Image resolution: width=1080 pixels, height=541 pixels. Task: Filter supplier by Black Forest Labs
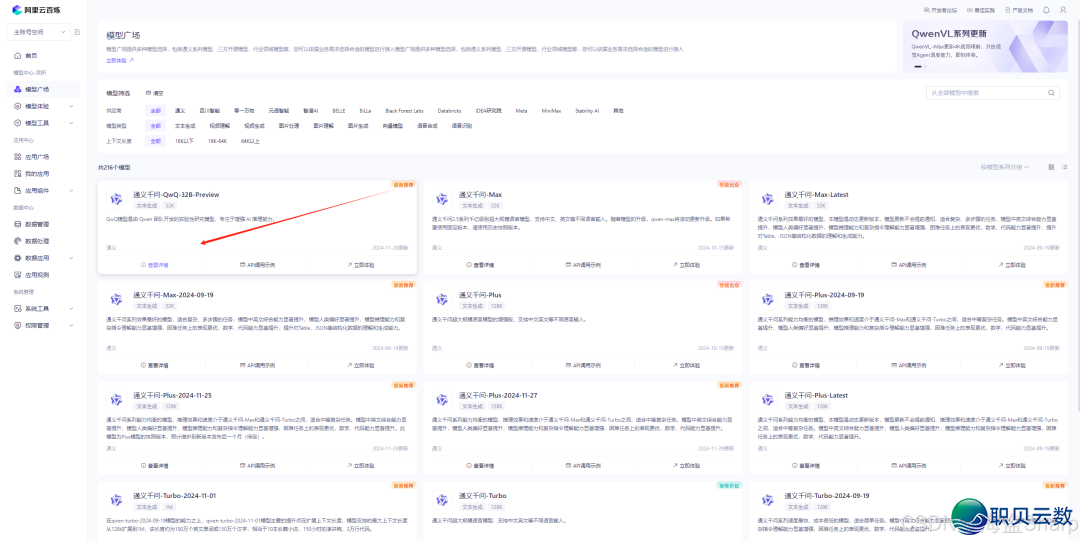[404, 110]
